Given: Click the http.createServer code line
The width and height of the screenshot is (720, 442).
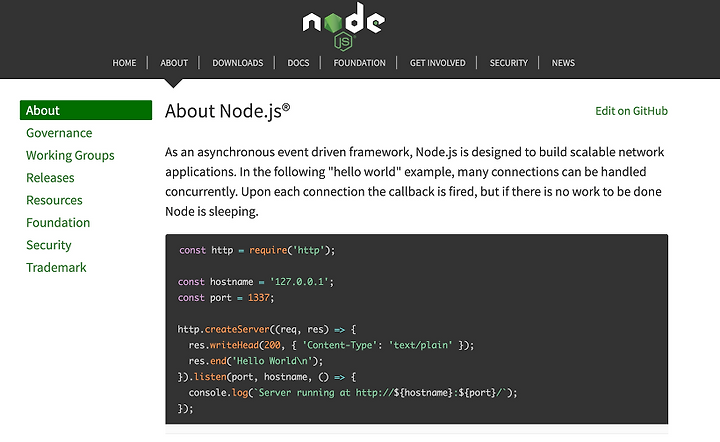Looking at the screenshot, I should 267,330.
